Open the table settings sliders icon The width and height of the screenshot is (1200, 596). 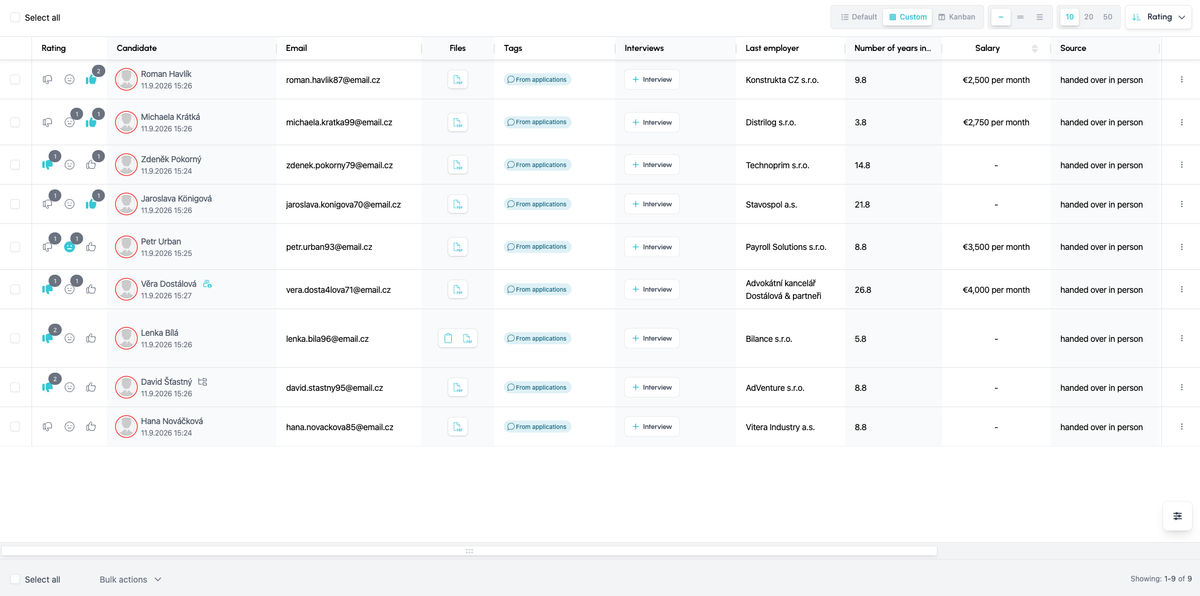coord(1177,516)
